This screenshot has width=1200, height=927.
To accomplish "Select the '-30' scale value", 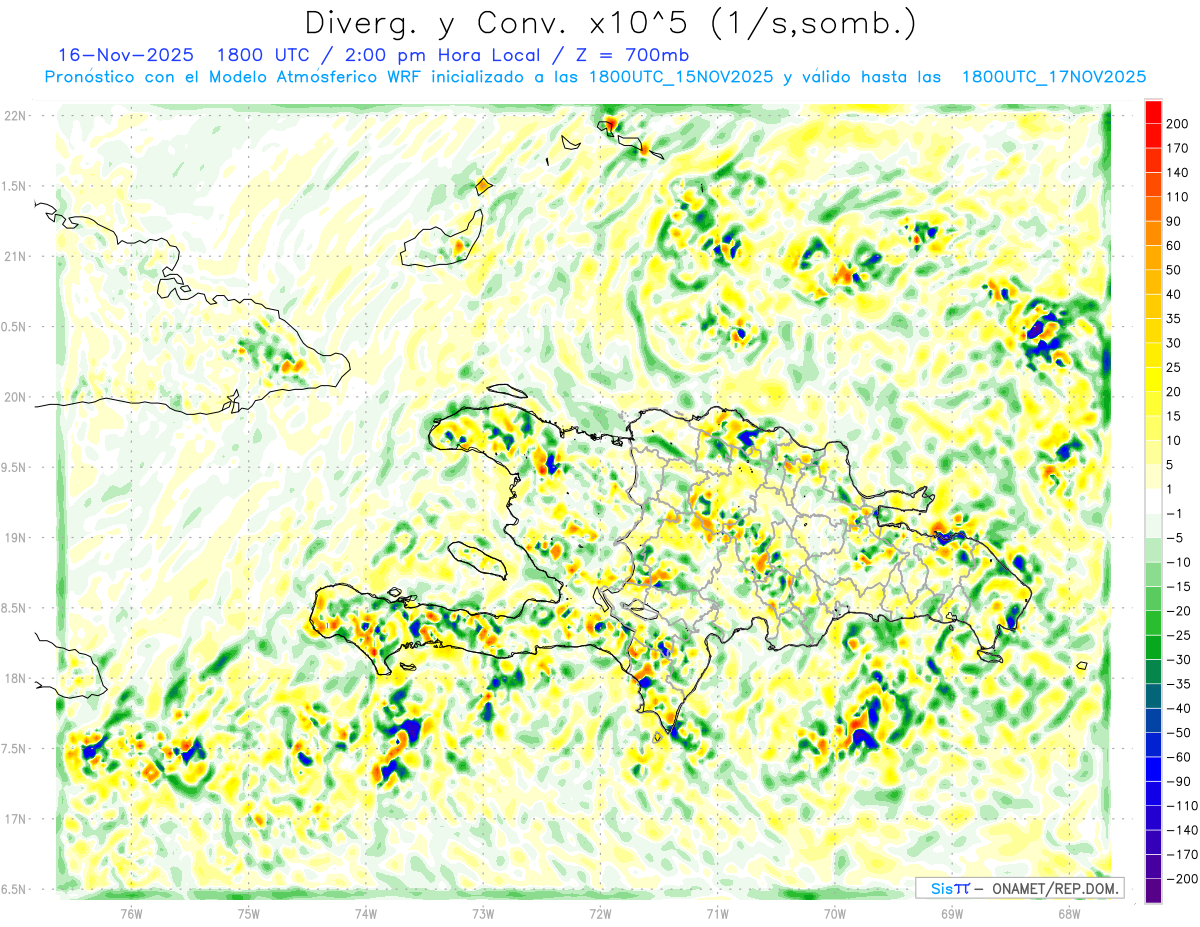I will 1179,659.
